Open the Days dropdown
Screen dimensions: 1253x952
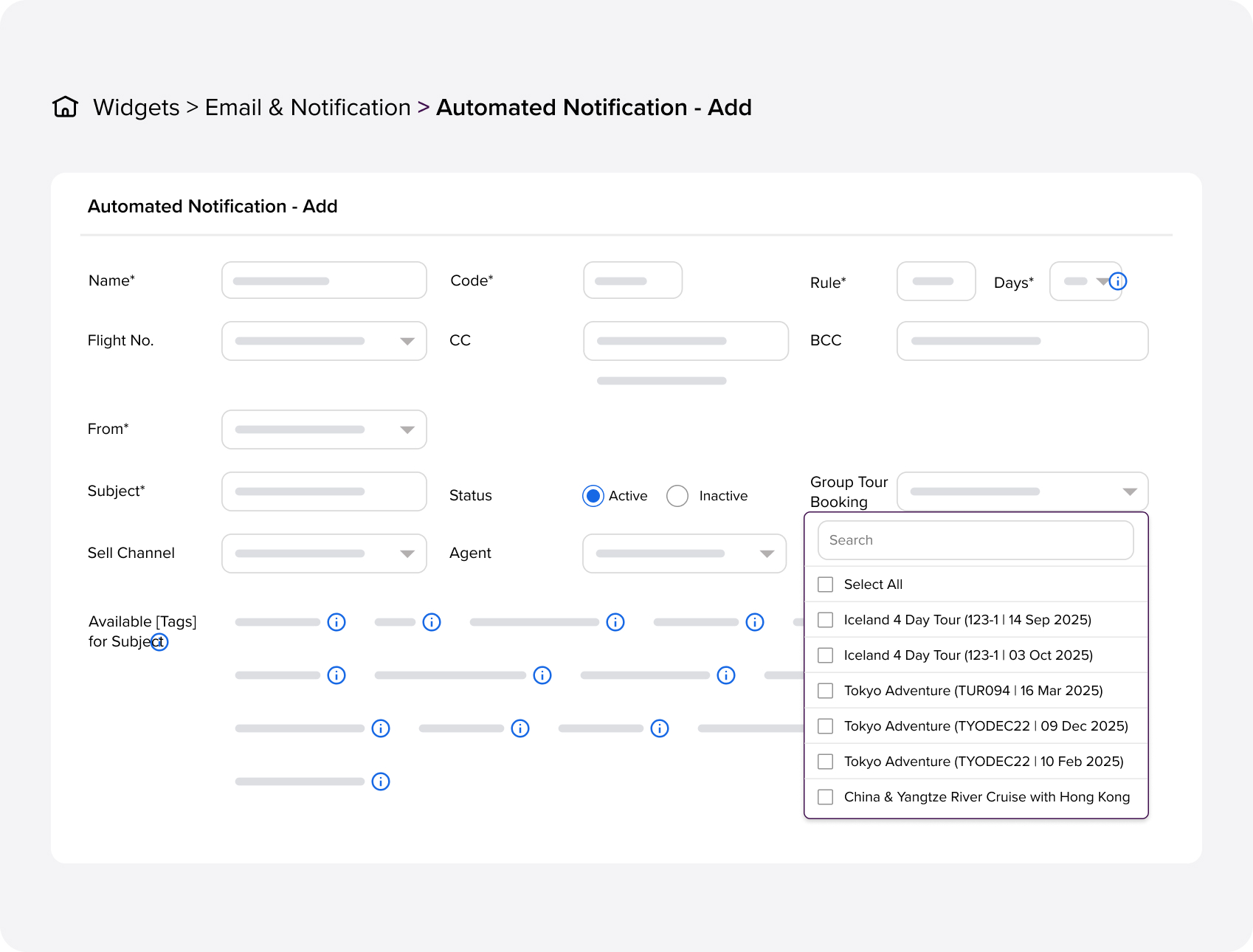tap(1085, 281)
